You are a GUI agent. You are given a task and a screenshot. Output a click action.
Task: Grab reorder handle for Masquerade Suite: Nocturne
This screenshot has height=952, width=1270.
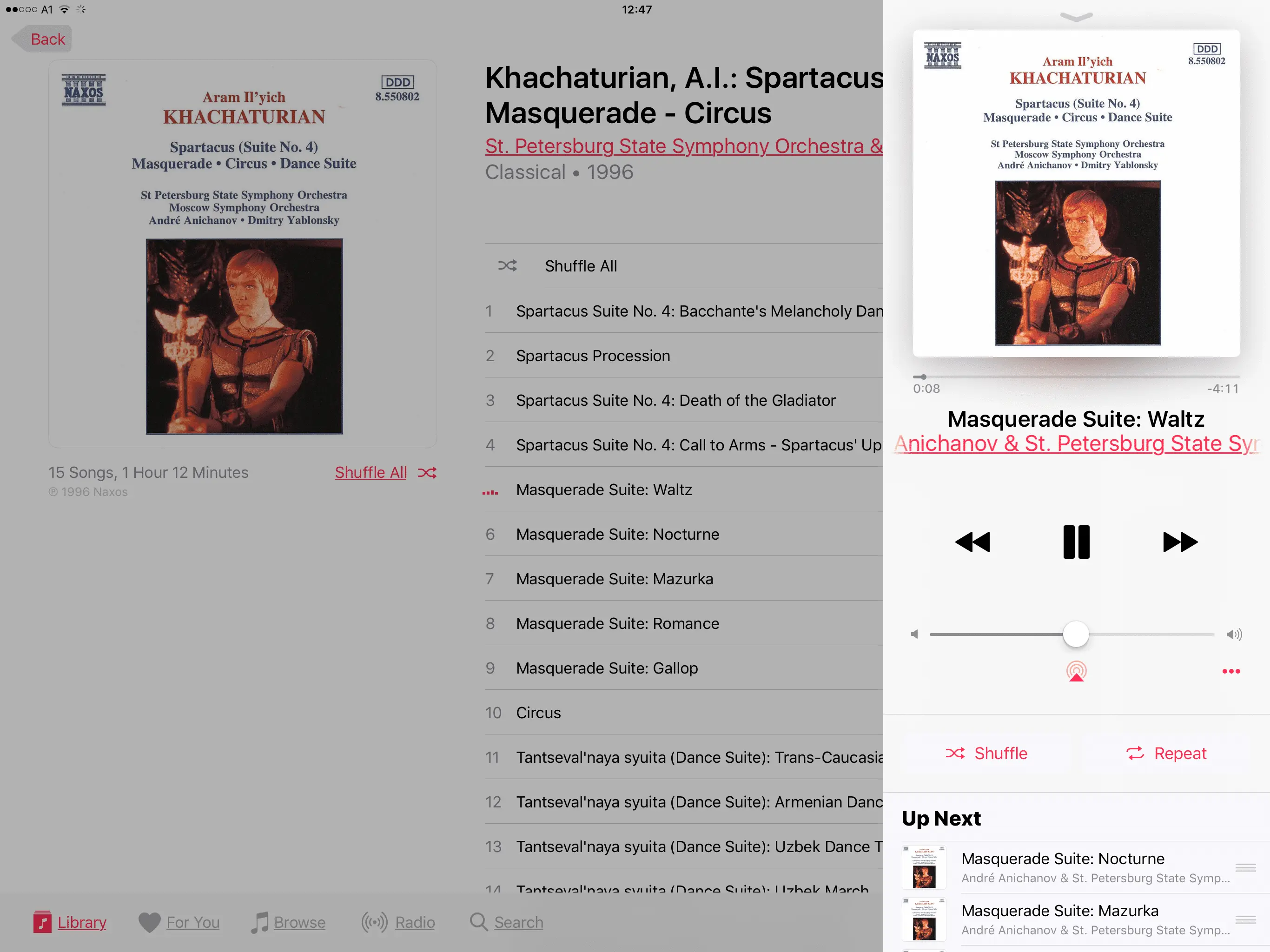click(x=1245, y=867)
